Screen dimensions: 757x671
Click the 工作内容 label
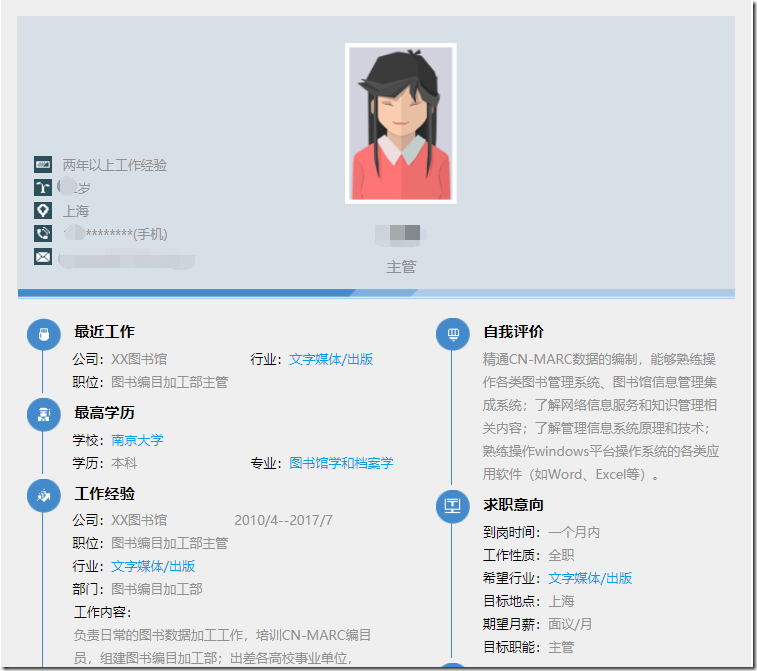click(x=102, y=613)
